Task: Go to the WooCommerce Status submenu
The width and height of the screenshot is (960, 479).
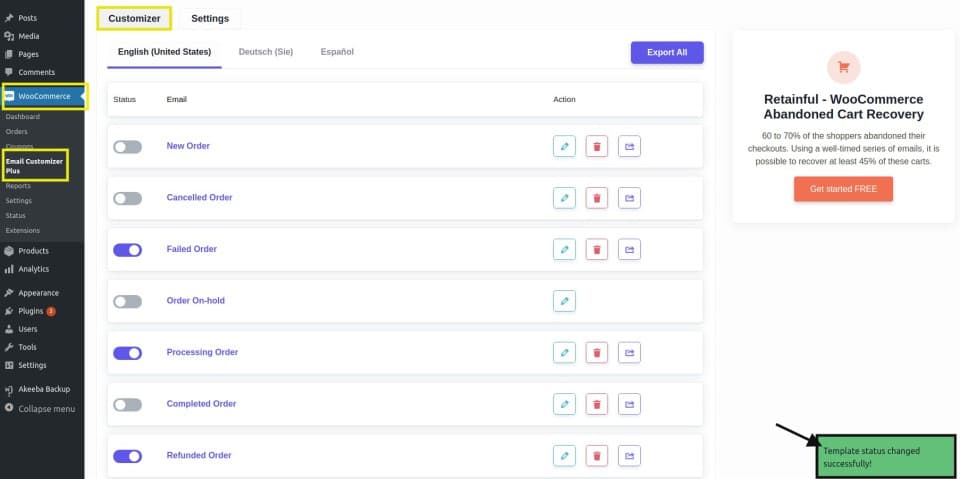Action: tap(15, 216)
